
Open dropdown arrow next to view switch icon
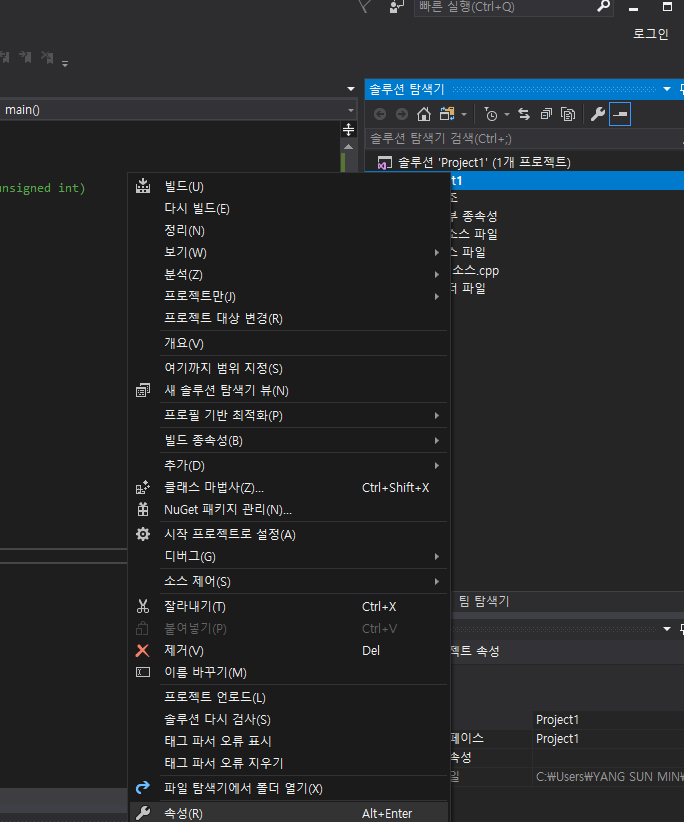coord(464,114)
